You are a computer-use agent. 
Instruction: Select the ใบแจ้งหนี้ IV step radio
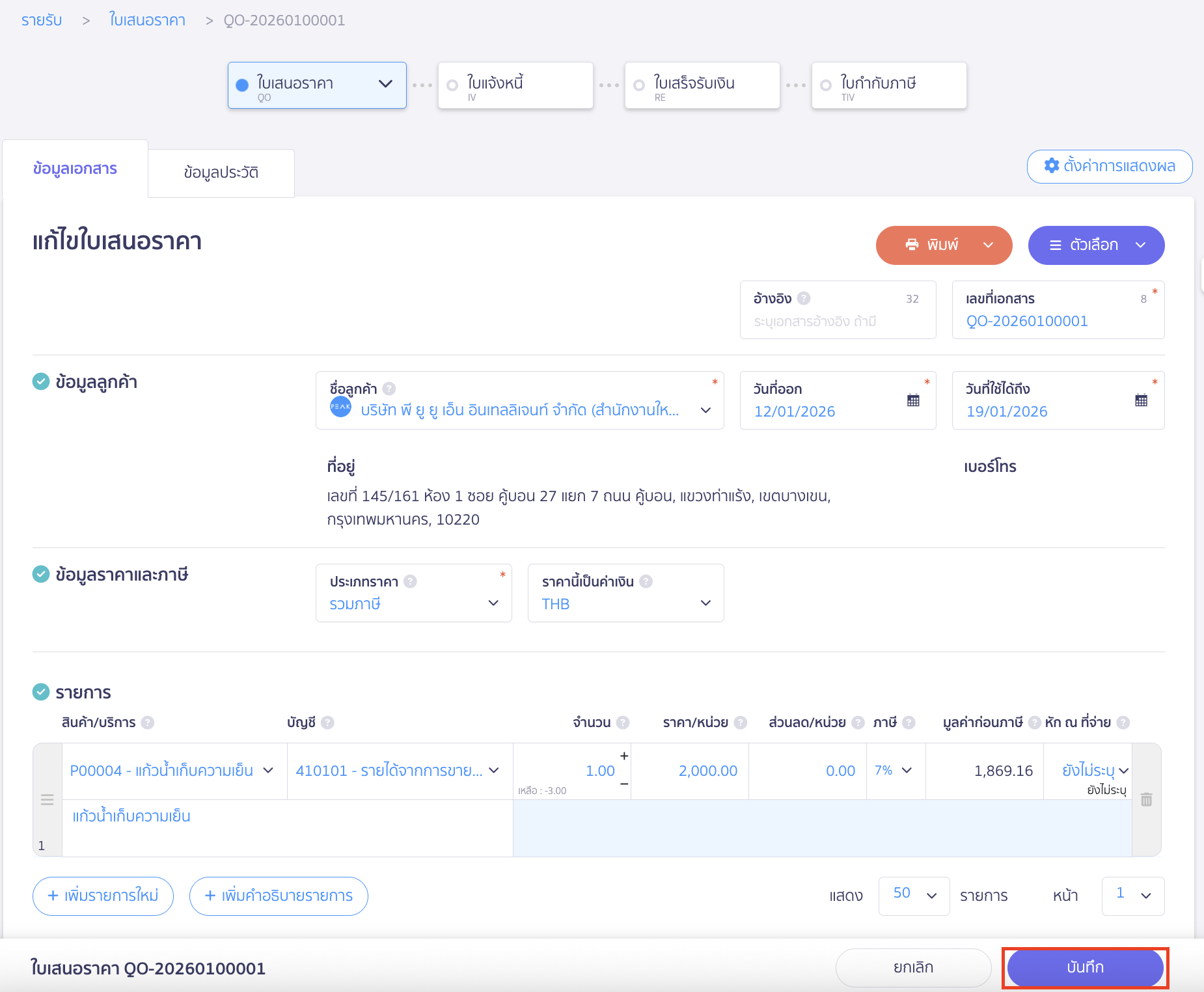coord(452,85)
